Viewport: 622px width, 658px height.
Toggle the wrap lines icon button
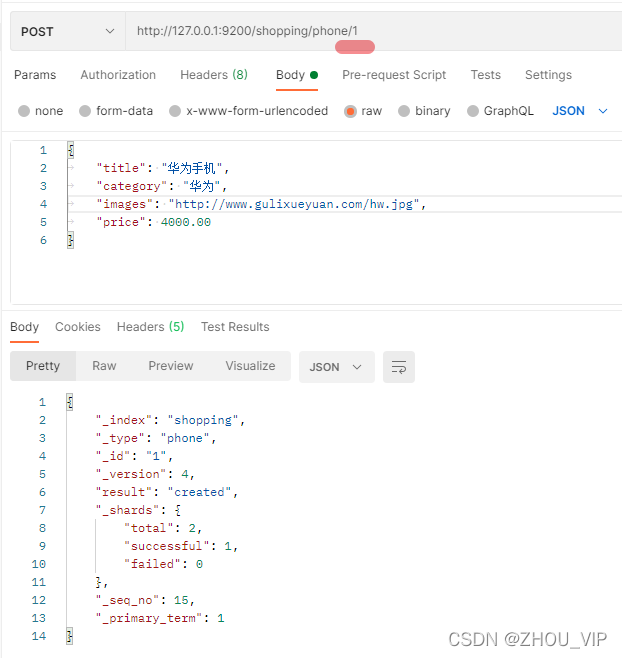(399, 367)
